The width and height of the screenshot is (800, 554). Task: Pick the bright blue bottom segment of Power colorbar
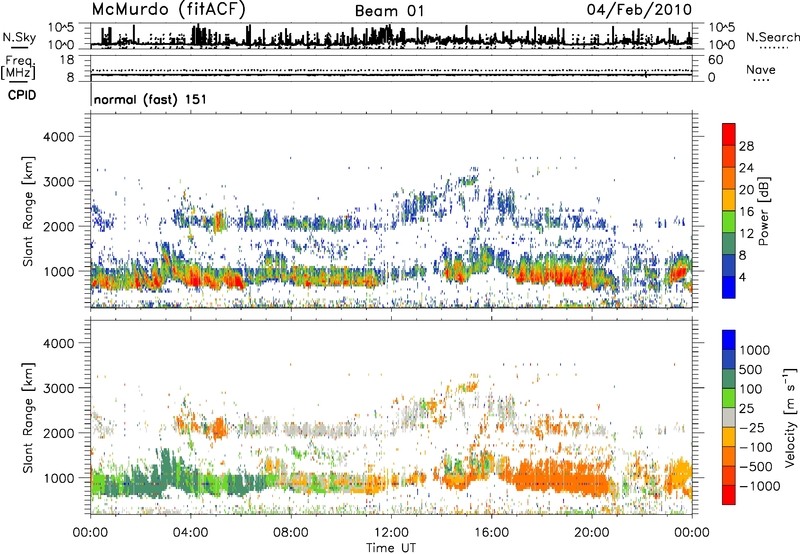(729, 287)
